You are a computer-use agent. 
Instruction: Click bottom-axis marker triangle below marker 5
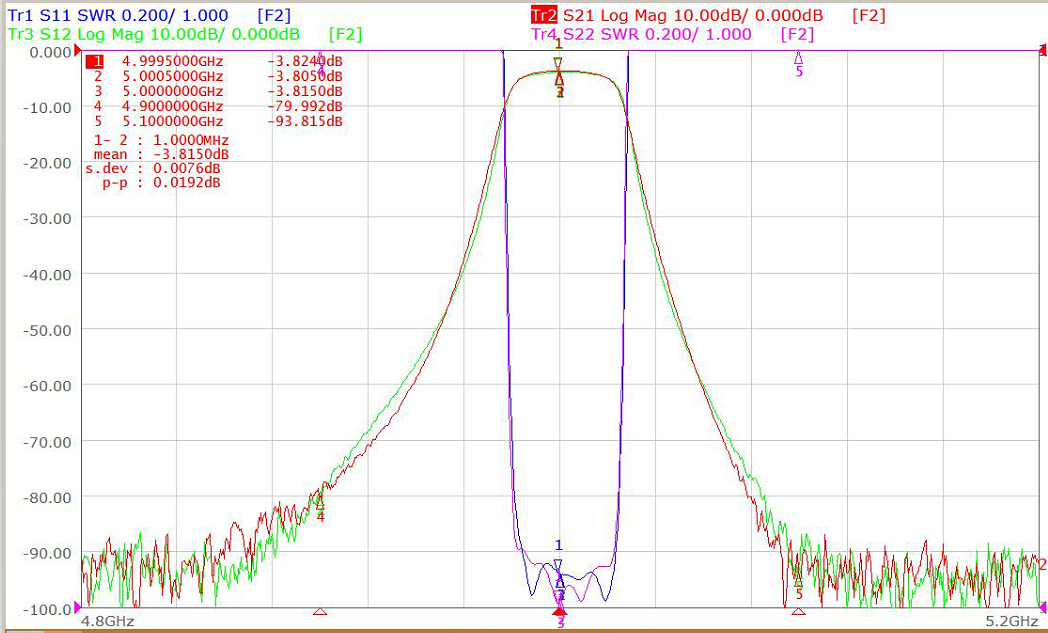tap(798, 611)
